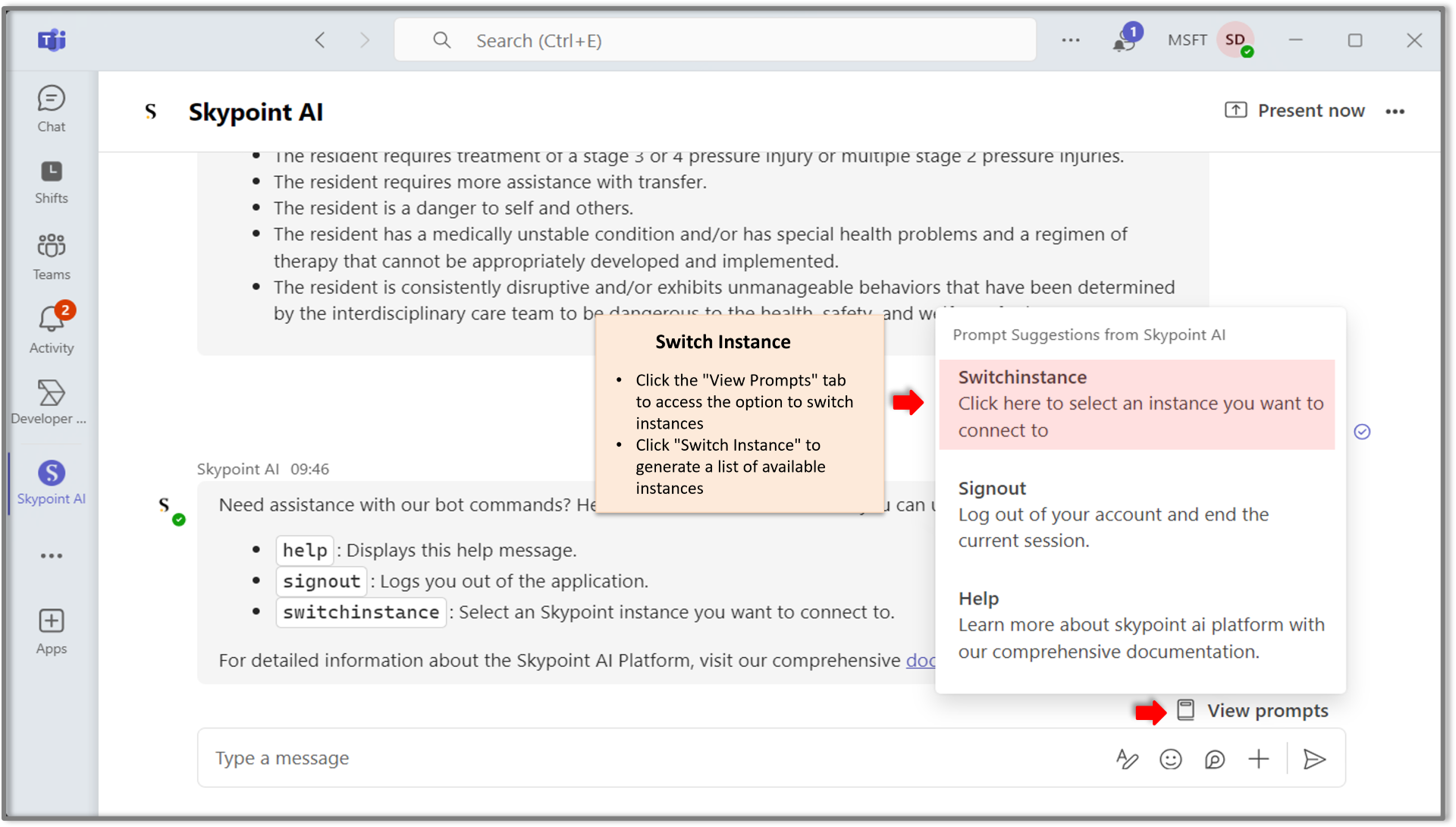The image size is (1456, 827).
Task: Go to the Teams section
Action: [x=51, y=257]
